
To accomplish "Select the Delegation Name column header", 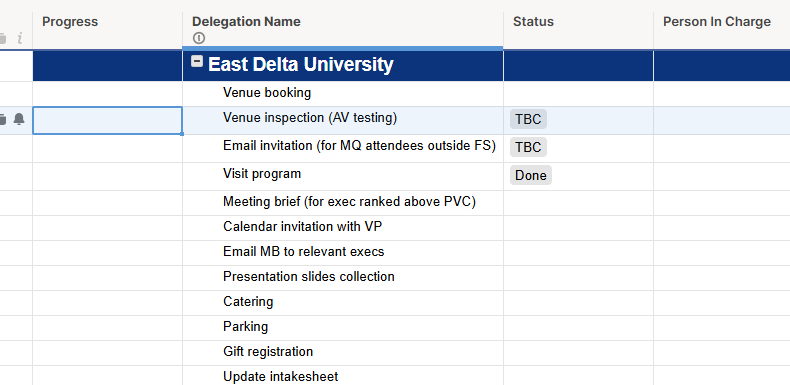I will click(343, 31).
